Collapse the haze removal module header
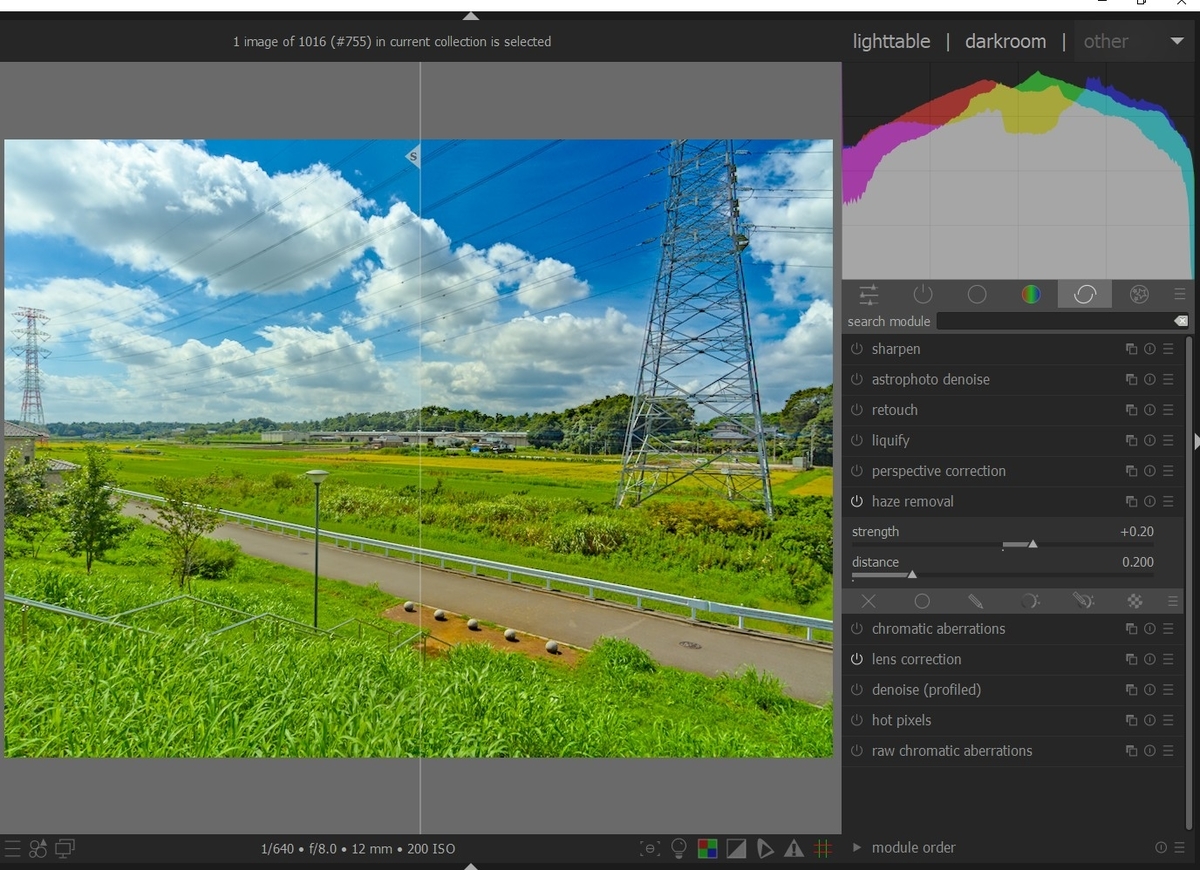Image resolution: width=1200 pixels, height=870 pixels. (912, 501)
